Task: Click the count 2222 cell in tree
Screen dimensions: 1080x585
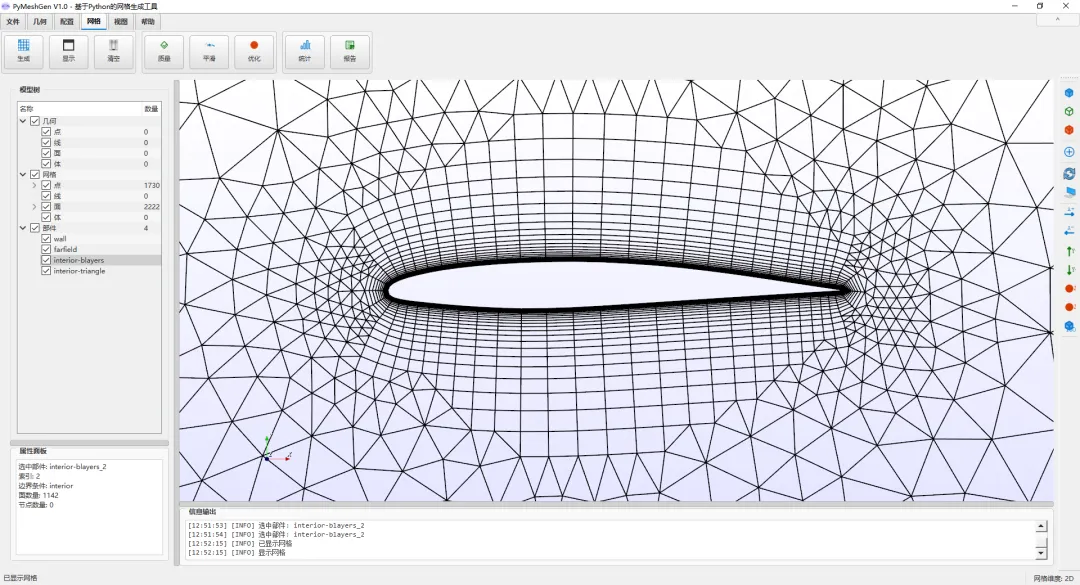Action: (152, 207)
